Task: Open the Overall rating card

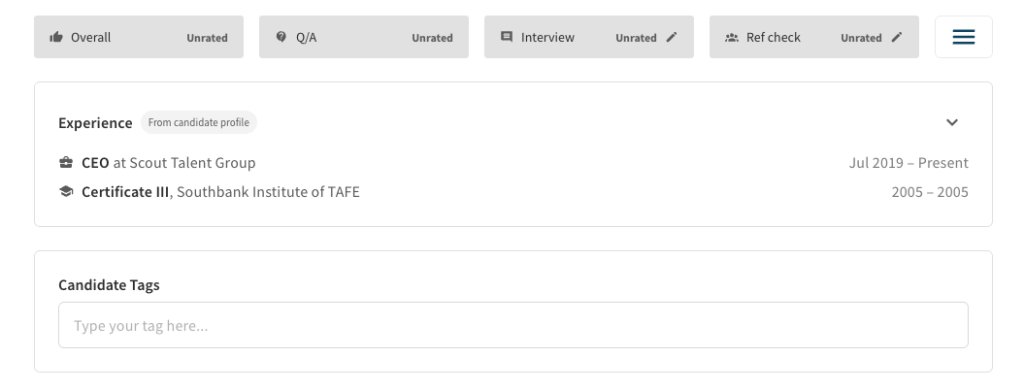Action: [x=138, y=37]
